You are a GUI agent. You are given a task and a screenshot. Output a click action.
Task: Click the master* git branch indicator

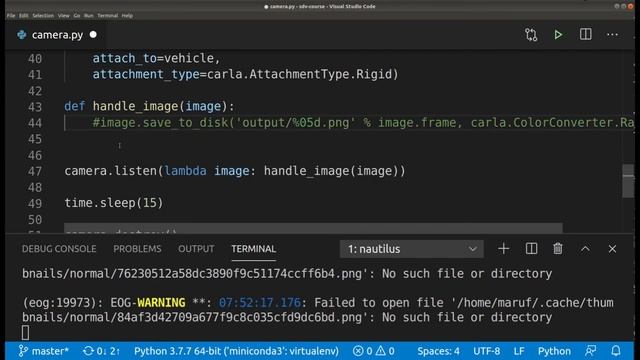tap(44, 351)
